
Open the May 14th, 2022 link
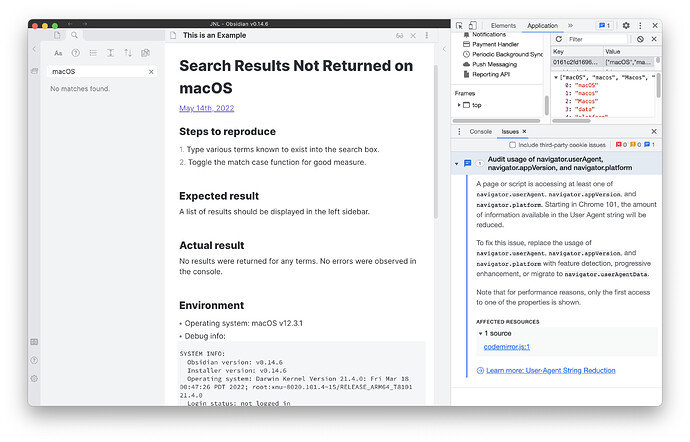(206, 108)
